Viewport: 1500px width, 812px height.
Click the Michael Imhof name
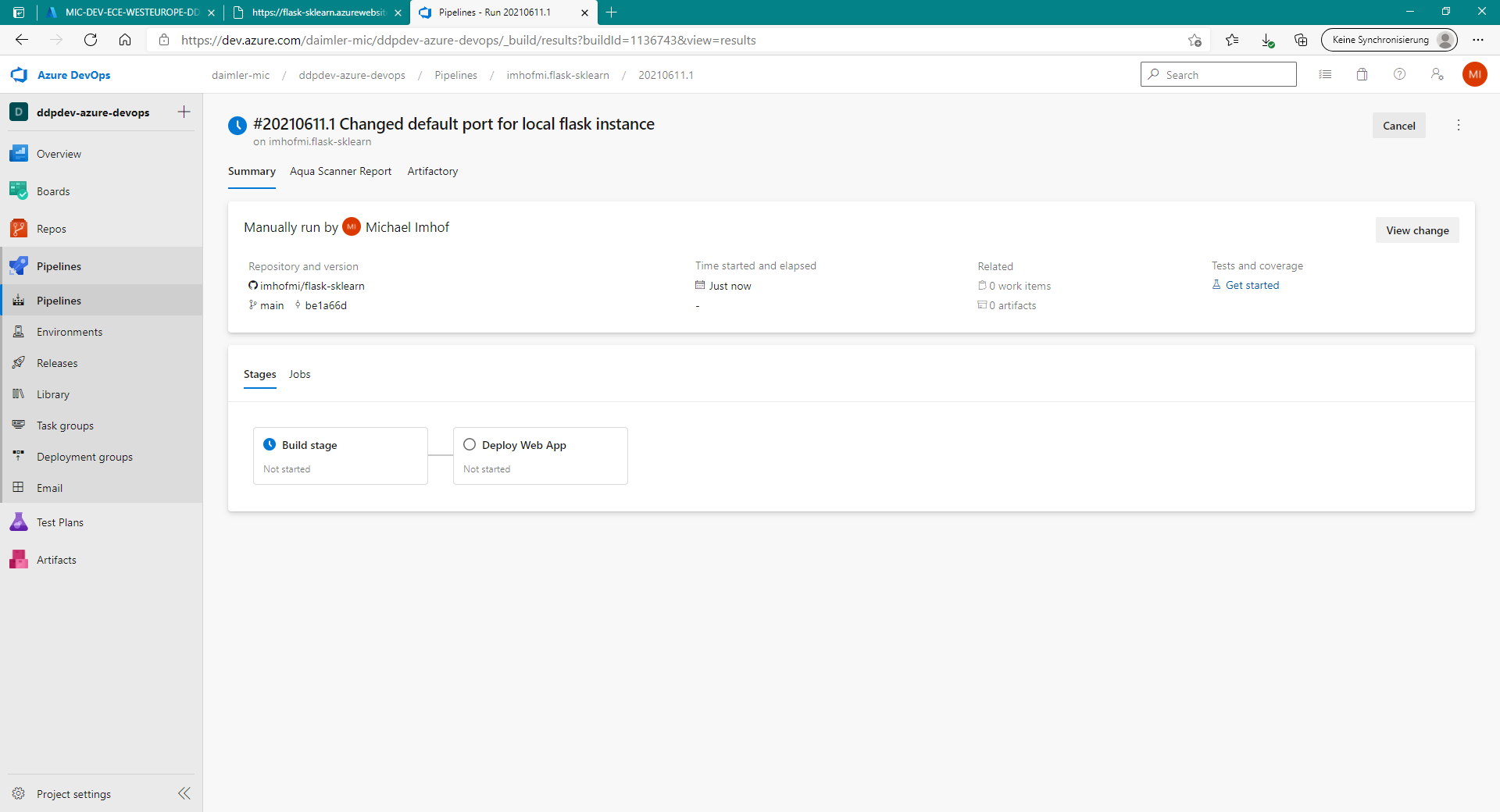point(407,227)
